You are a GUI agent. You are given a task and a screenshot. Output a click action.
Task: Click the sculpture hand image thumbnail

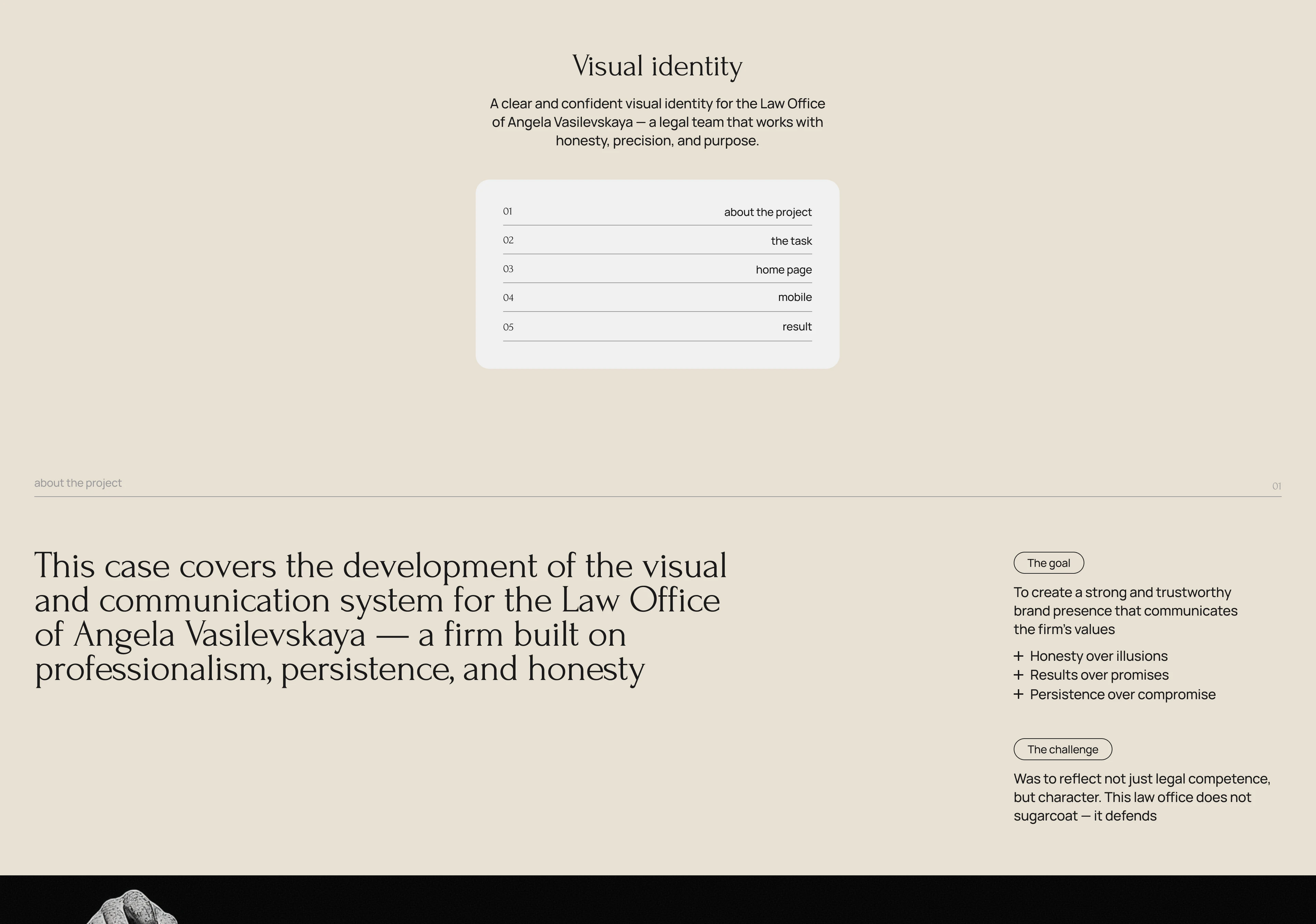point(133,908)
